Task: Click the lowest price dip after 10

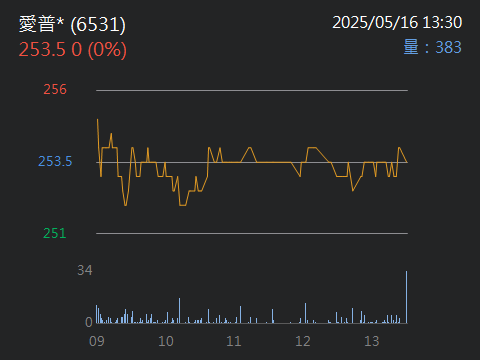Action: click(183, 205)
